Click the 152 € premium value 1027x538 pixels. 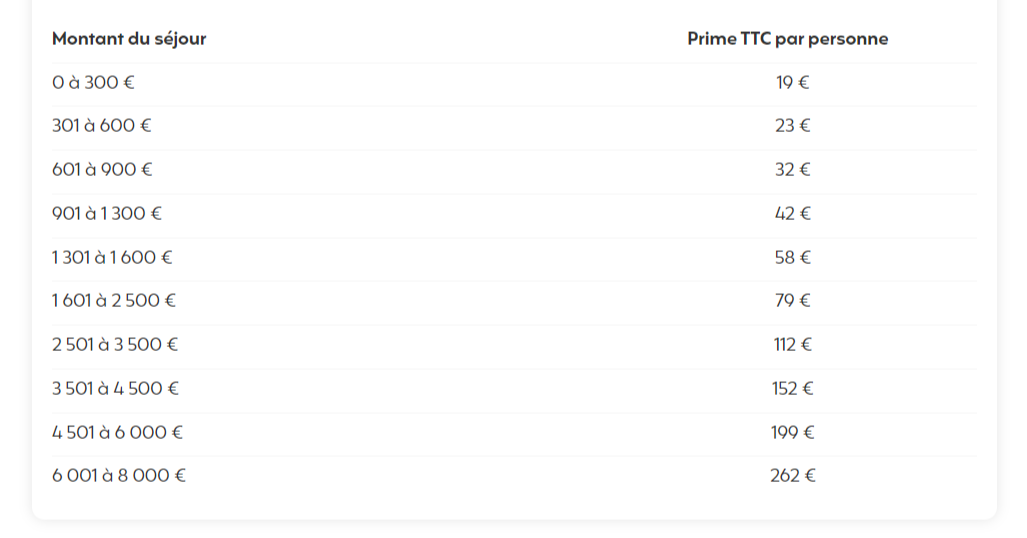tap(793, 389)
